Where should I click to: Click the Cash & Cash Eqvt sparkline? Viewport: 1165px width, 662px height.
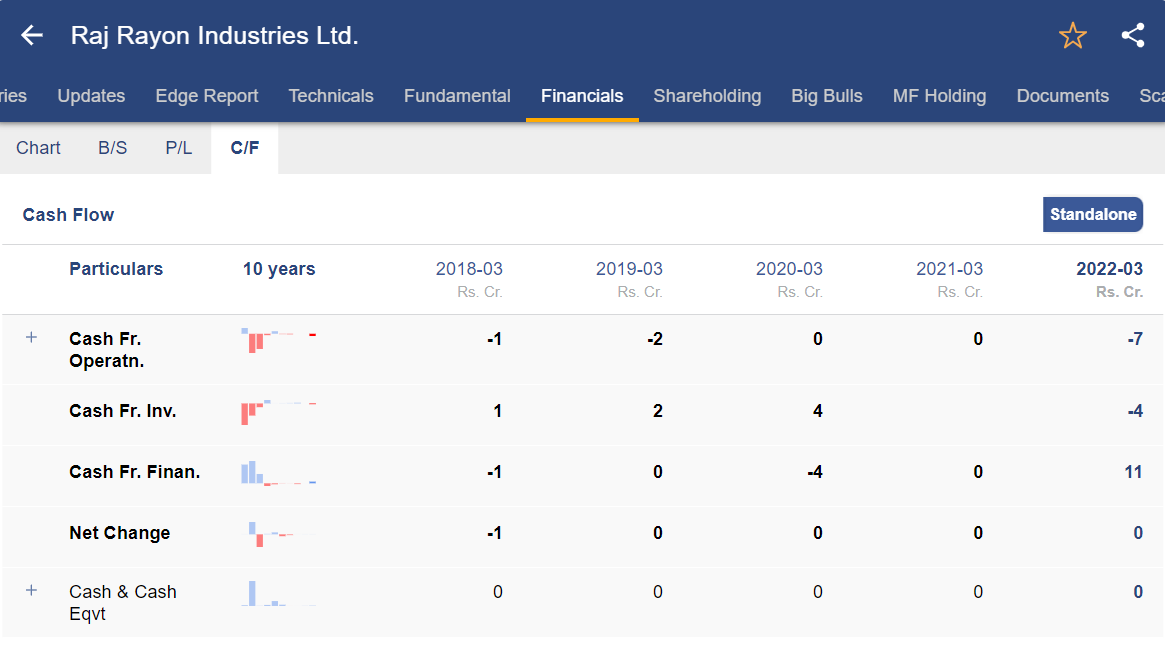(279, 594)
